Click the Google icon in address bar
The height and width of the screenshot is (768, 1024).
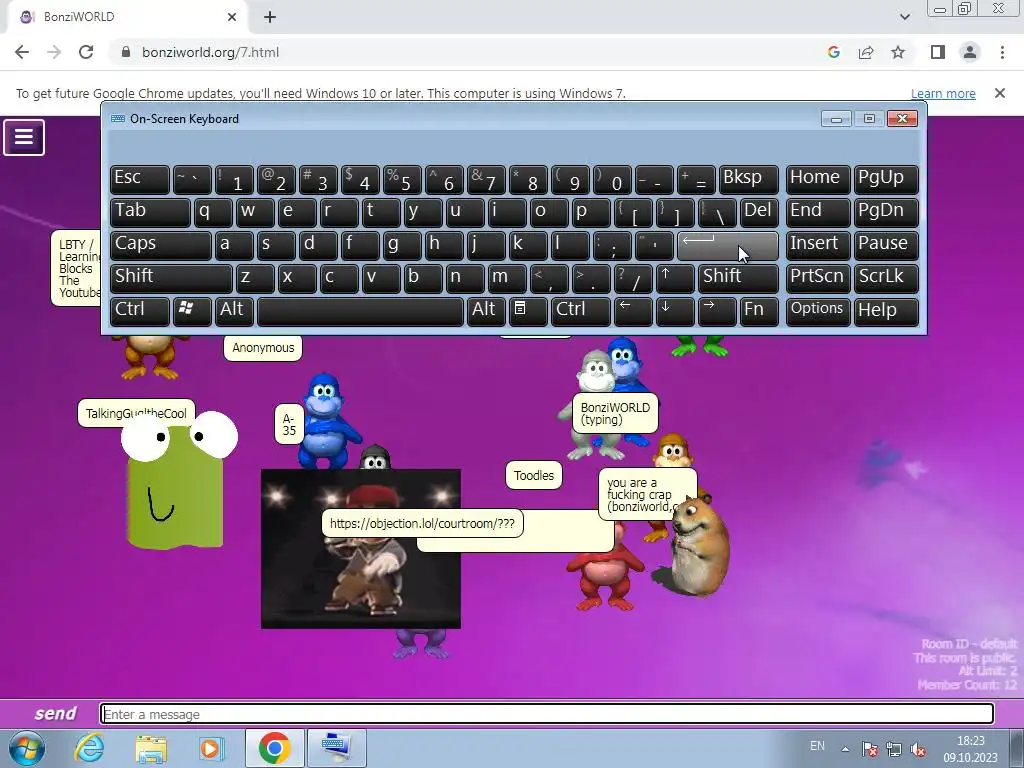click(834, 52)
